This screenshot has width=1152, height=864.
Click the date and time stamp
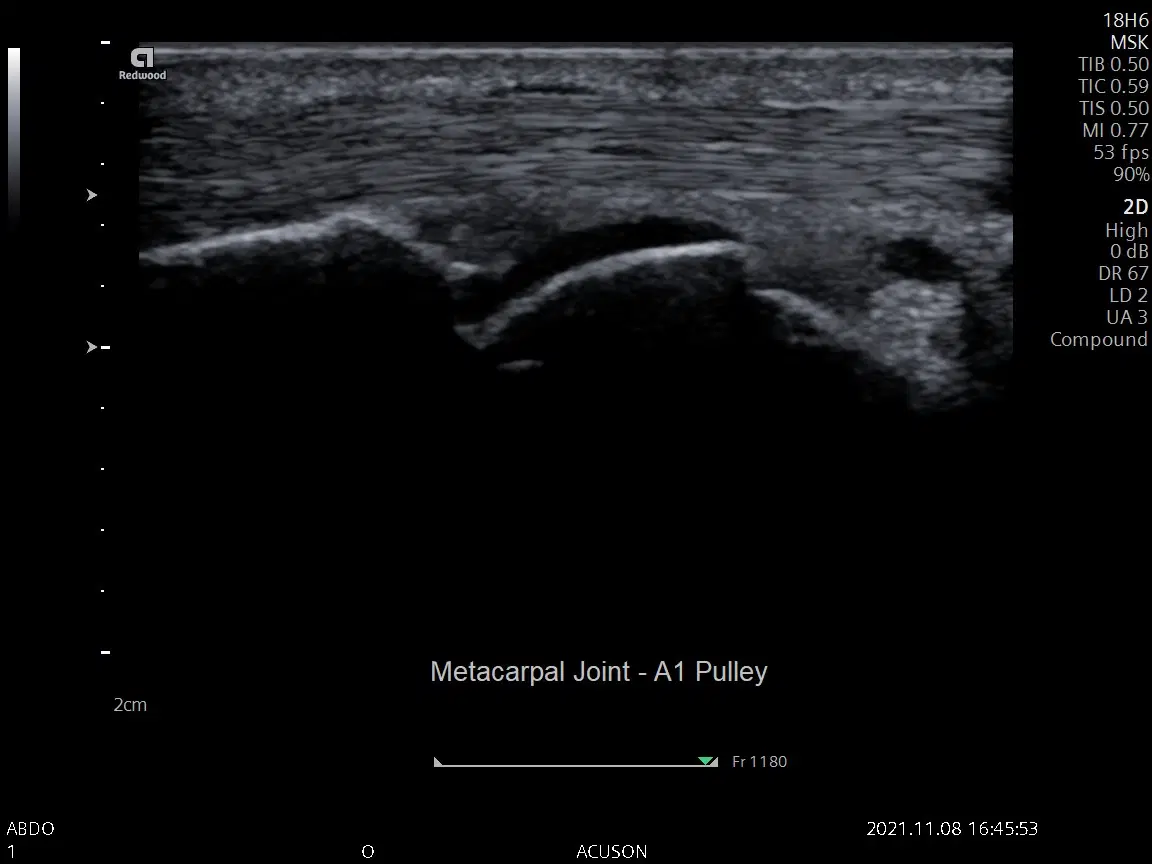951,829
